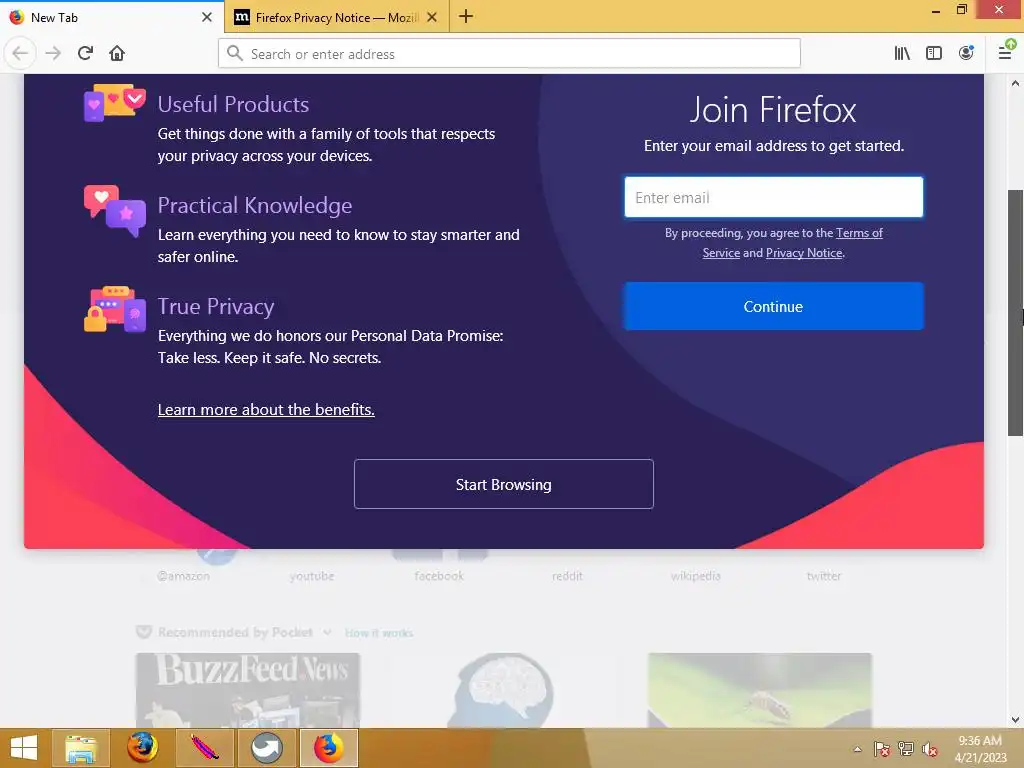The width and height of the screenshot is (1024, 768).
Task: Close the New Tab tab
Action: (207, 17)
